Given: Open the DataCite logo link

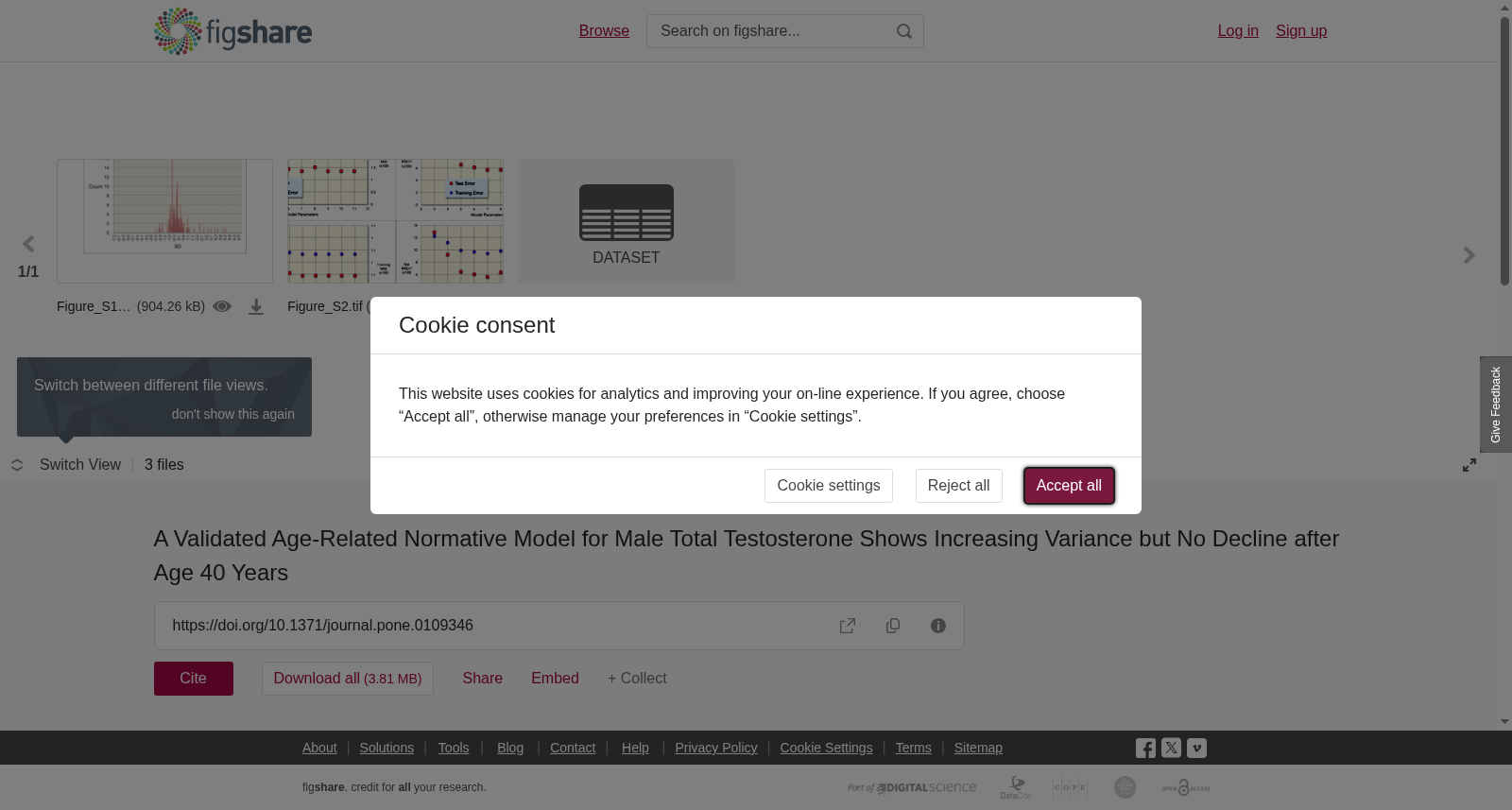Looking at the screenshot, I should [1016, 787].
